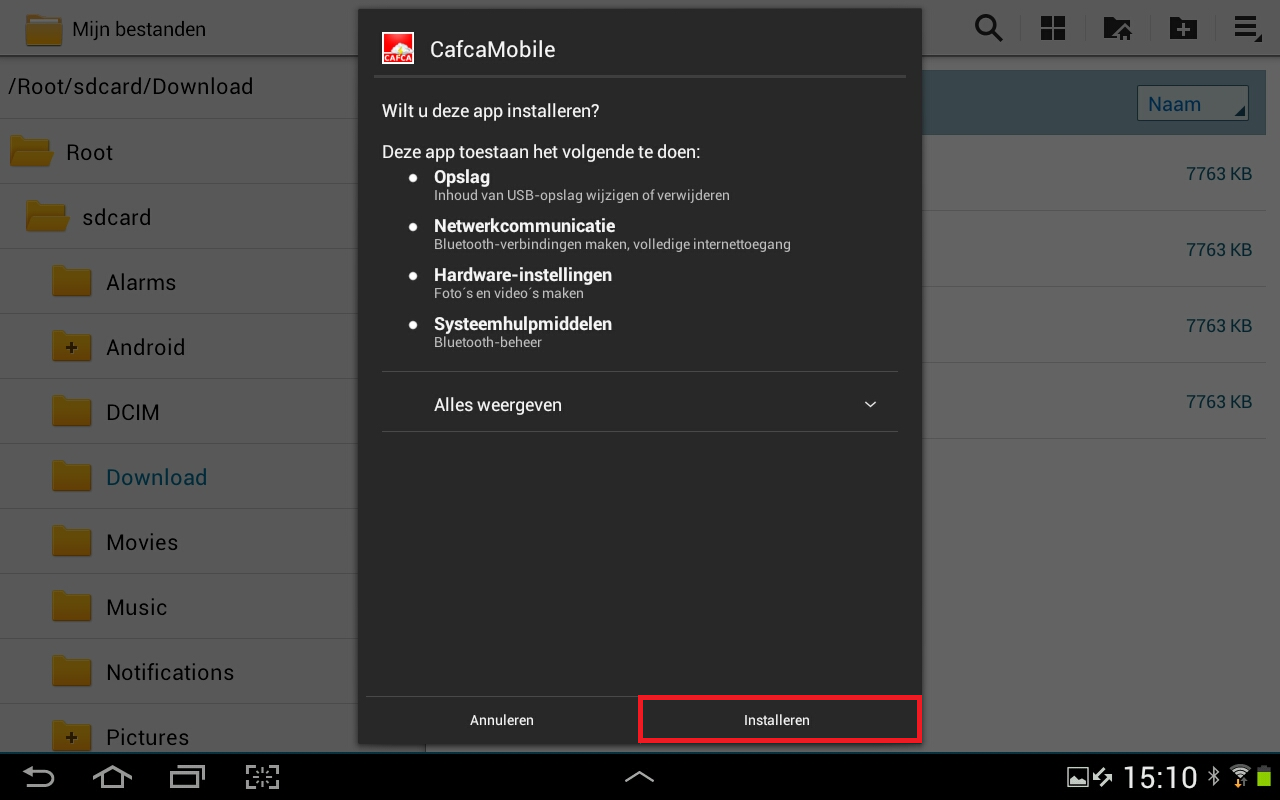Select the Download folder
The width and height of the screenshot is (1280, 800).
point(178,477)
